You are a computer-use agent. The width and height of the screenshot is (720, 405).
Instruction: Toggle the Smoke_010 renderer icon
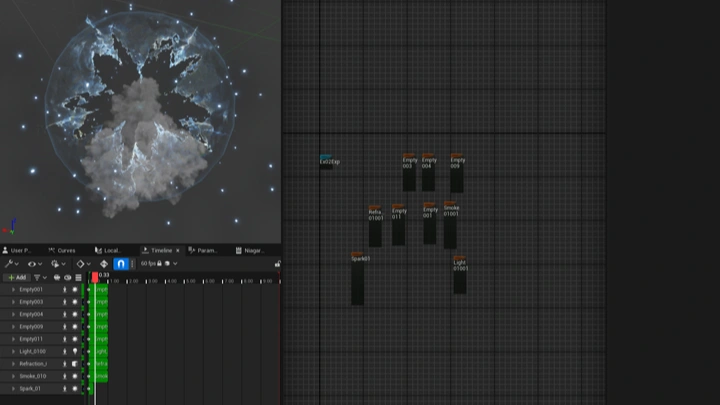coord(74,377)
